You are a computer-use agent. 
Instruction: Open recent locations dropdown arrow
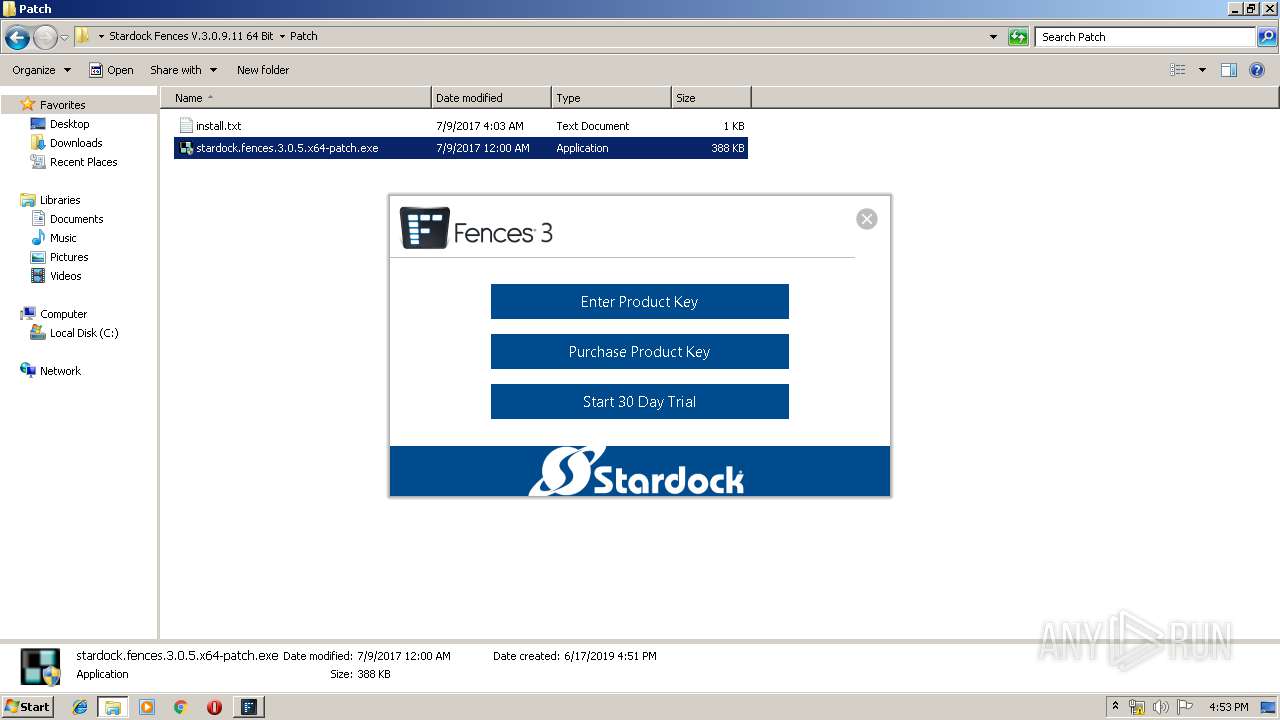65,38
